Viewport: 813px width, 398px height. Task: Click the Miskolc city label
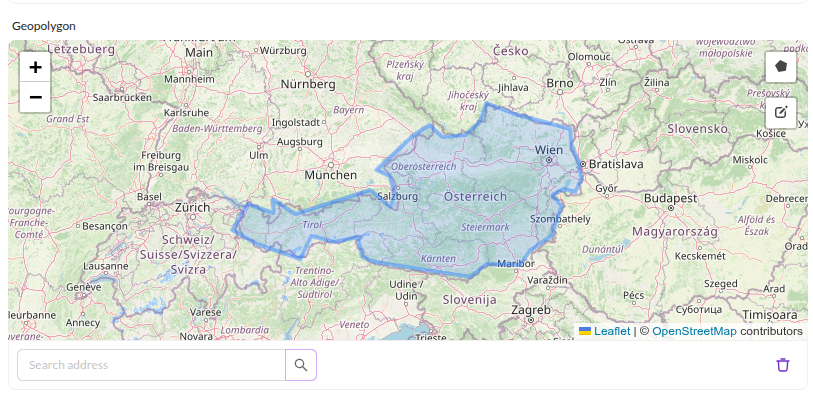tap(750, 160)
